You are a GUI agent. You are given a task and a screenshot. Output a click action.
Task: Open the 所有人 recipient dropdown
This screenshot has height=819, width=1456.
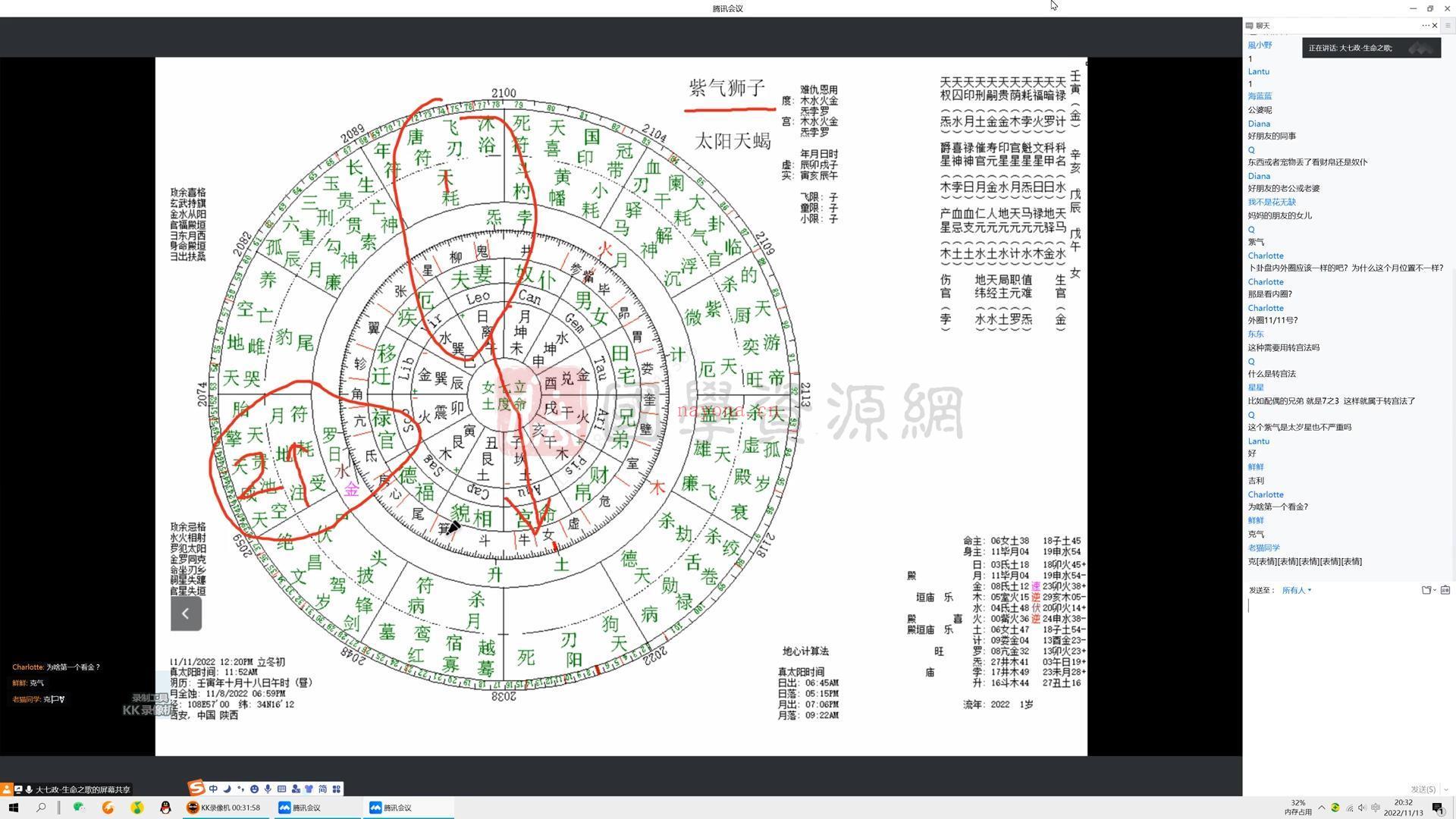1296,590
